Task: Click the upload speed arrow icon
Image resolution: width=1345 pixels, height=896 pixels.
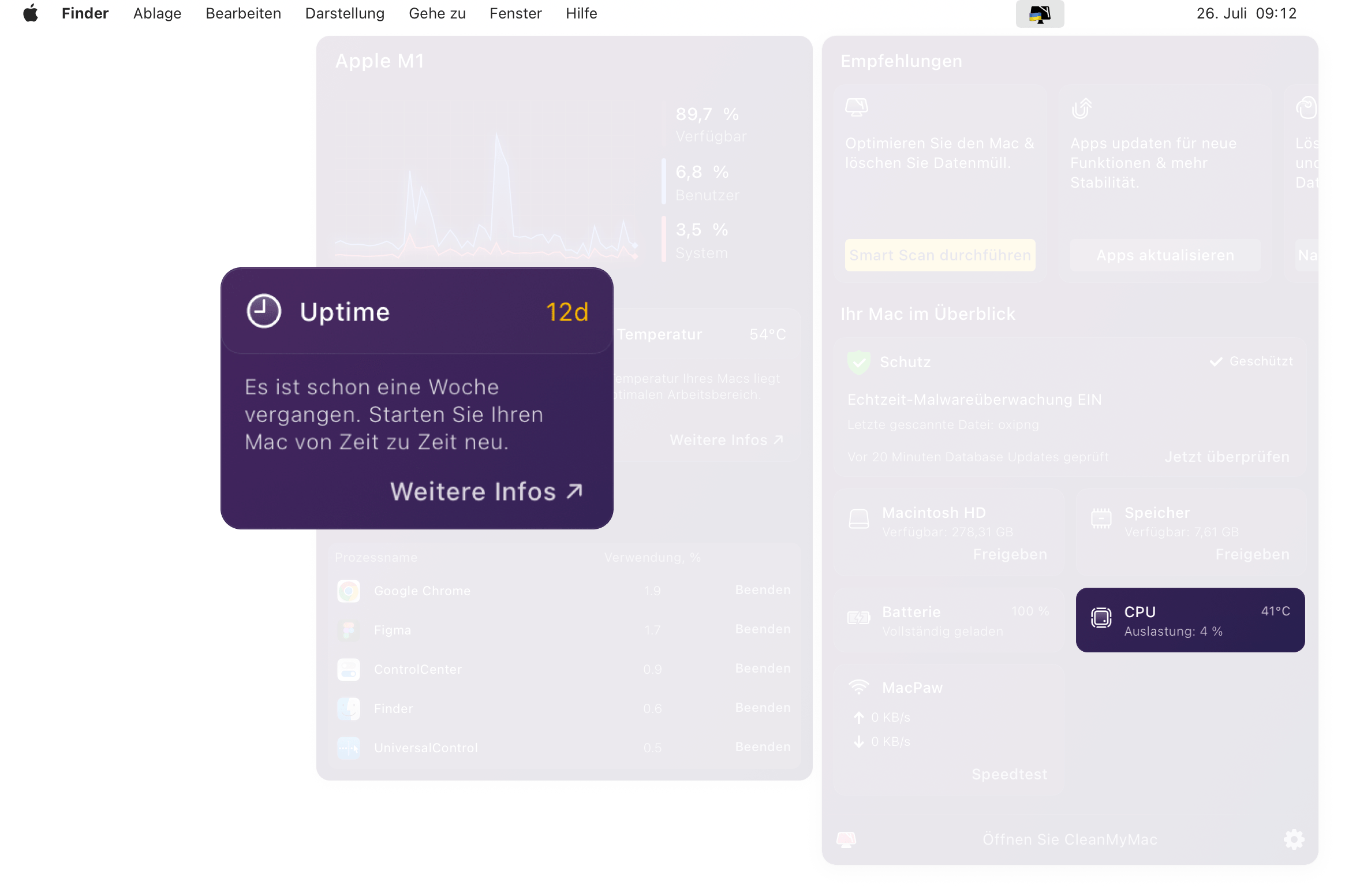Action: [x=859, y=718]
